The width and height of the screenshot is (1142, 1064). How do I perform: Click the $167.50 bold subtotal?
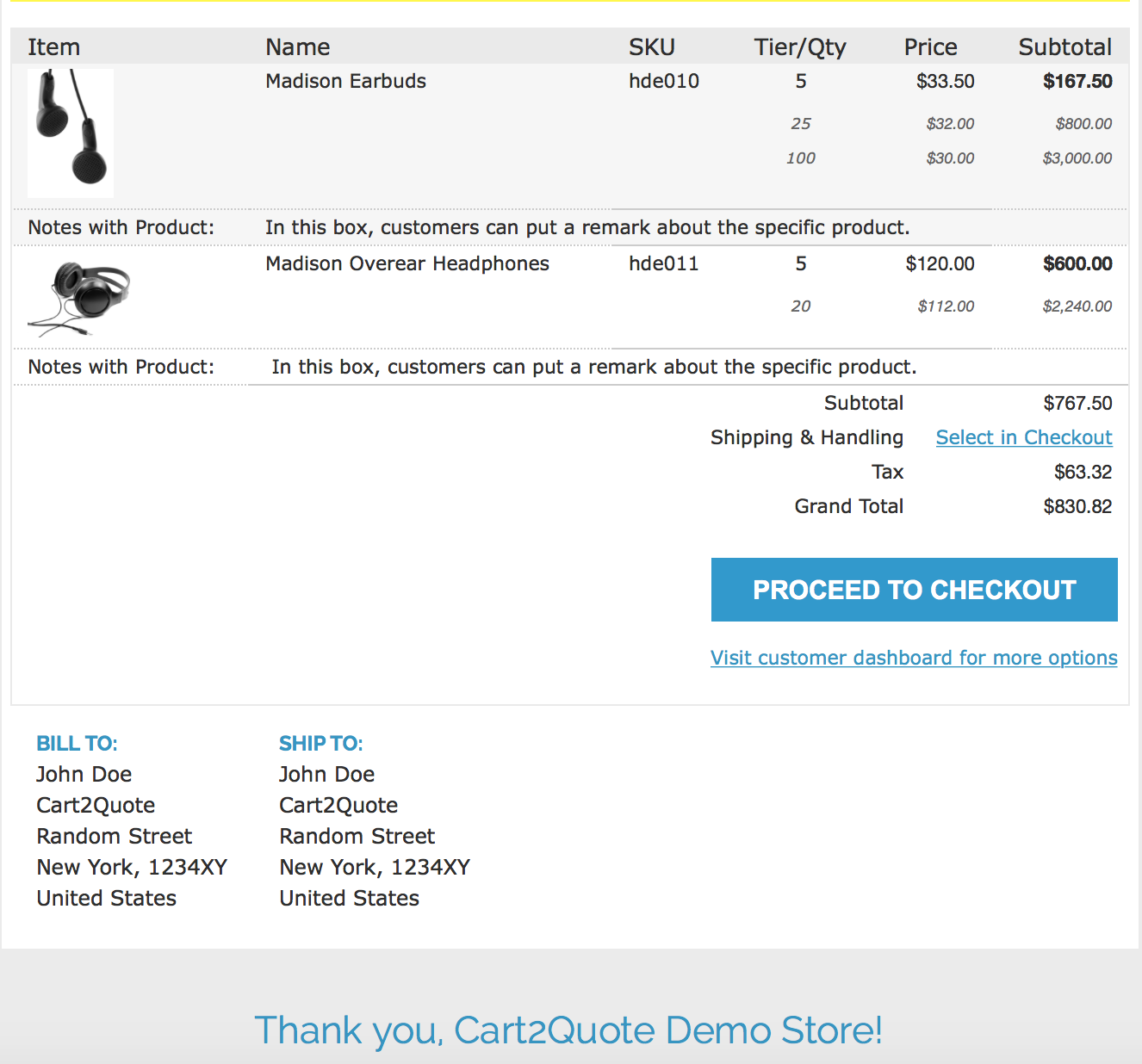coord(1077,81)
